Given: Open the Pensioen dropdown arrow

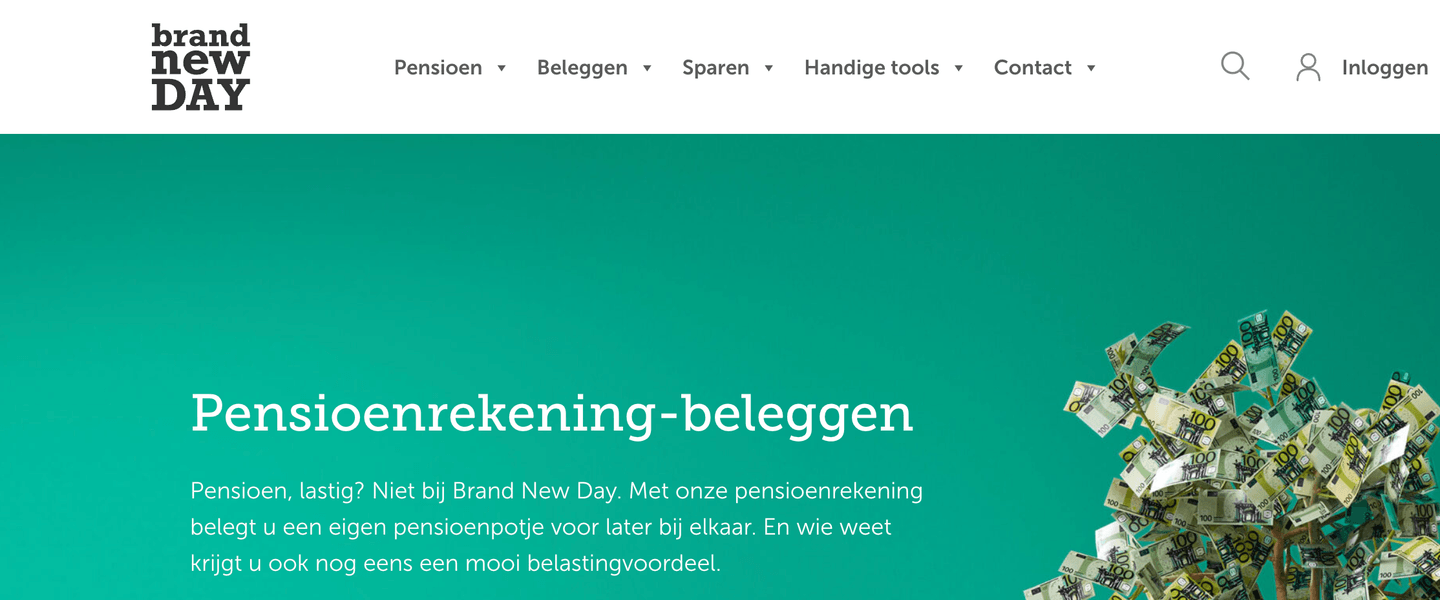Looking at the screenshot, I should 500,68.
